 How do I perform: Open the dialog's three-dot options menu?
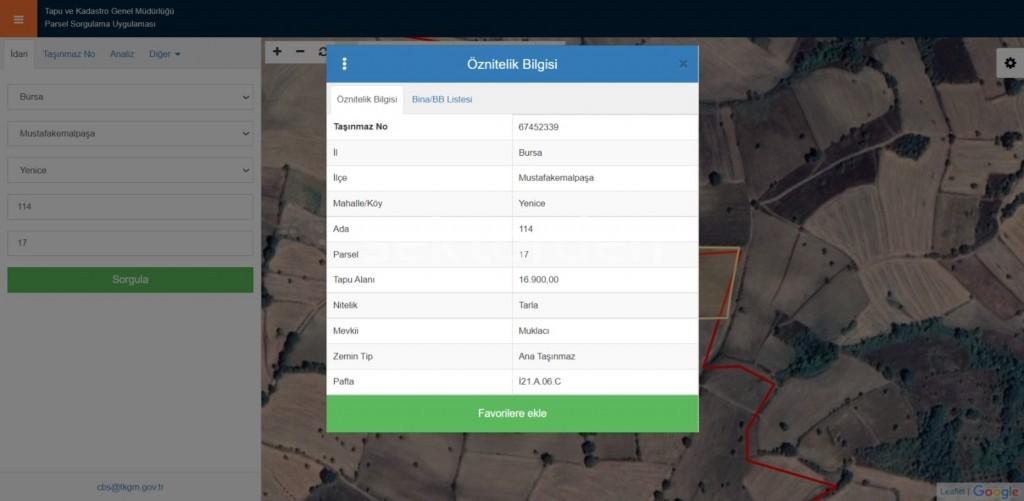pos(345,64)
